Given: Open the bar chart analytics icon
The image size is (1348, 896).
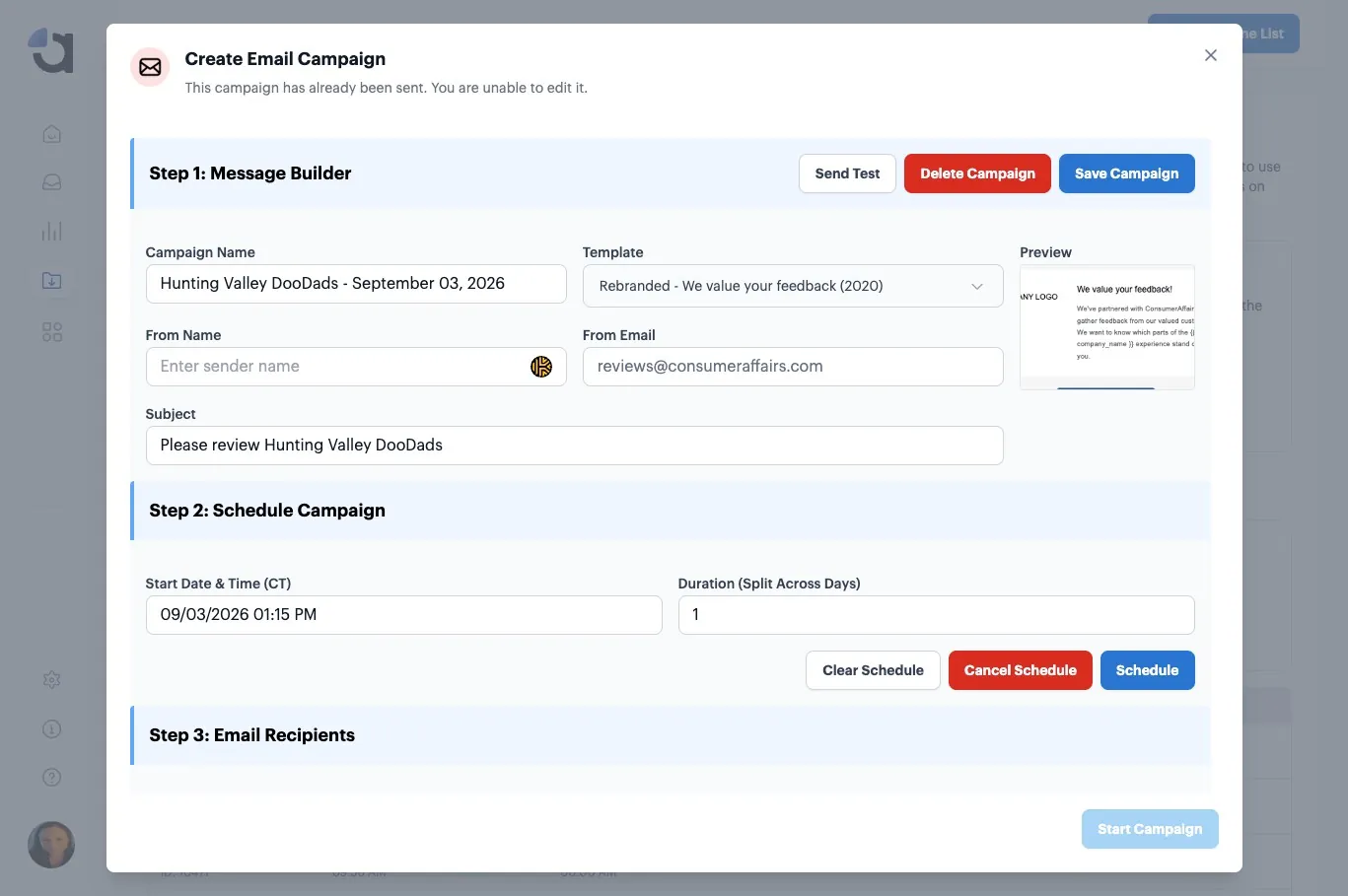Looking at the screenshot, I should 52,232.
